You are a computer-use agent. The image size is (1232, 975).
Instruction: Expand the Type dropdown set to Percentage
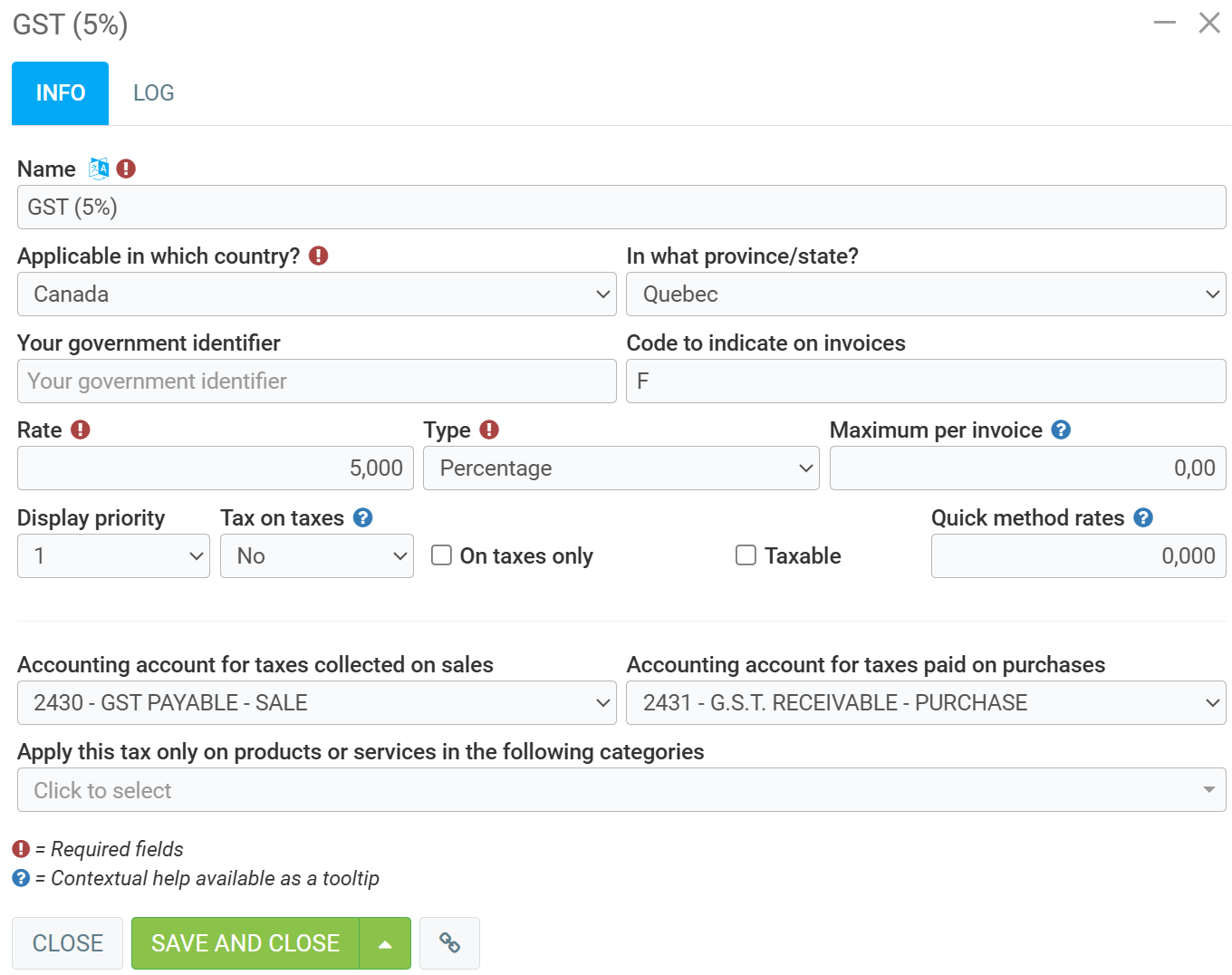click(x=621, y=468)
